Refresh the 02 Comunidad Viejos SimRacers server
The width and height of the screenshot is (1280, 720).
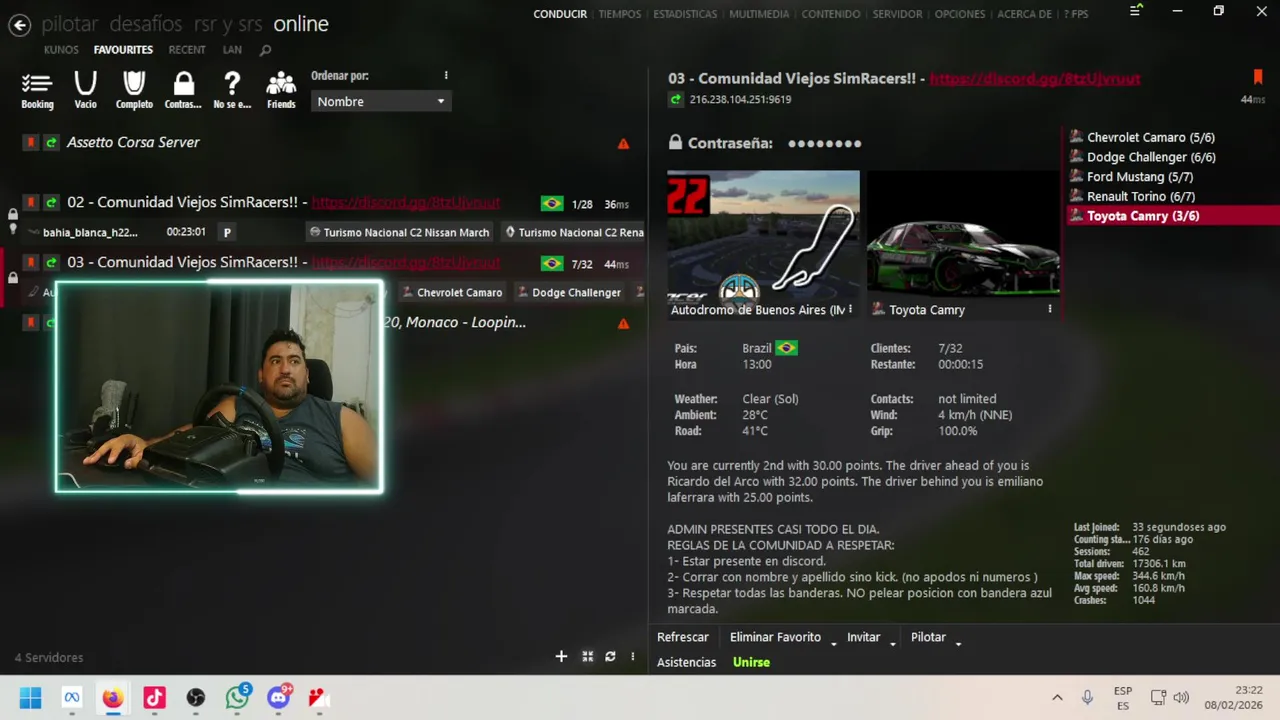(51, 203)
